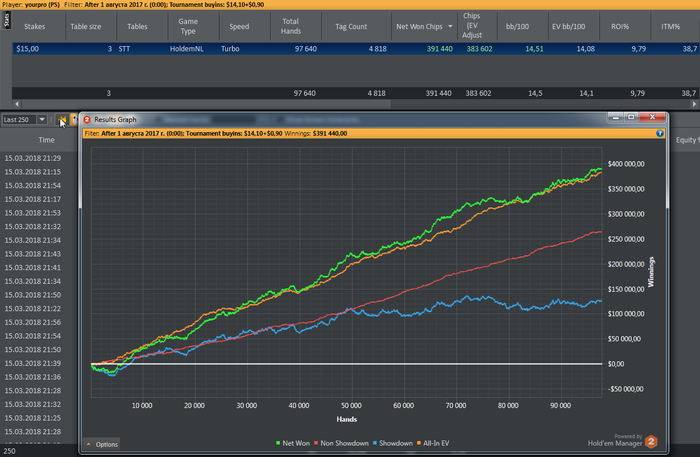Select hand row 15.03.2018 21:53

coord(33,213)
